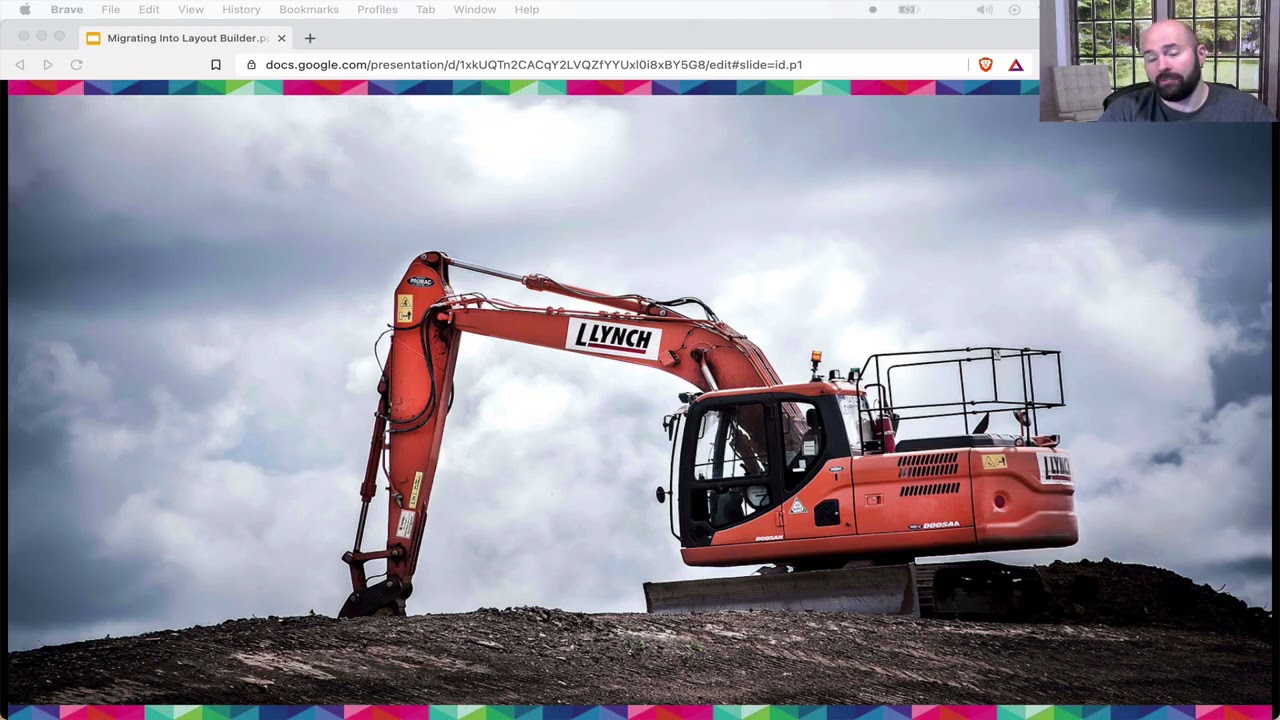Open the Brave application menu
The height and width of the screenshot is (720, 1280).
[x=67, y=10]
